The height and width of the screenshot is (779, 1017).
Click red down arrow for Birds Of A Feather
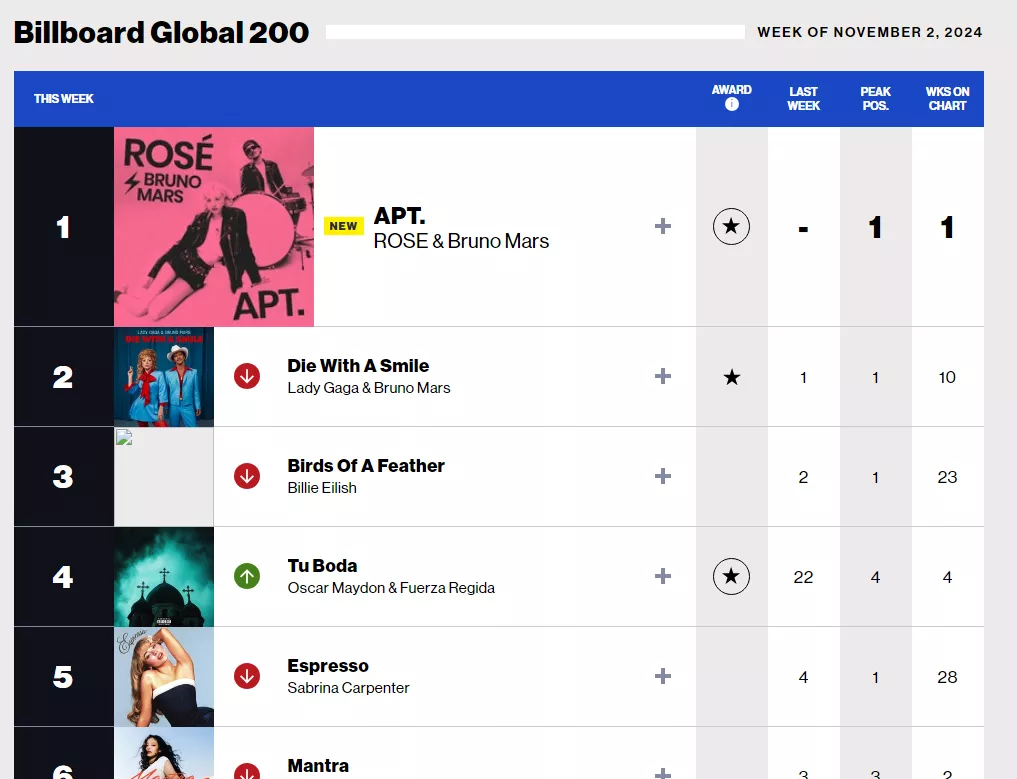[x=247, y=476]
